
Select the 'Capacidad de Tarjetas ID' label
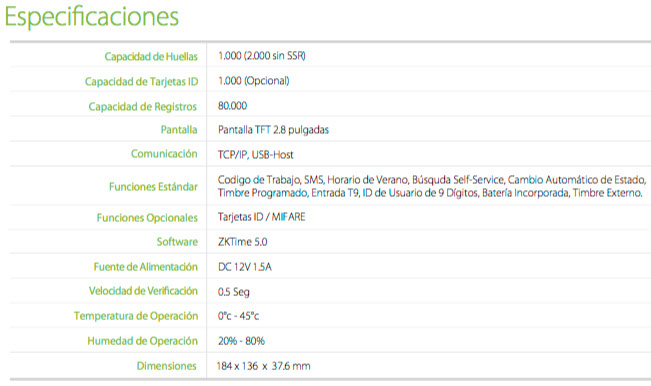click(x=142, y=82)
